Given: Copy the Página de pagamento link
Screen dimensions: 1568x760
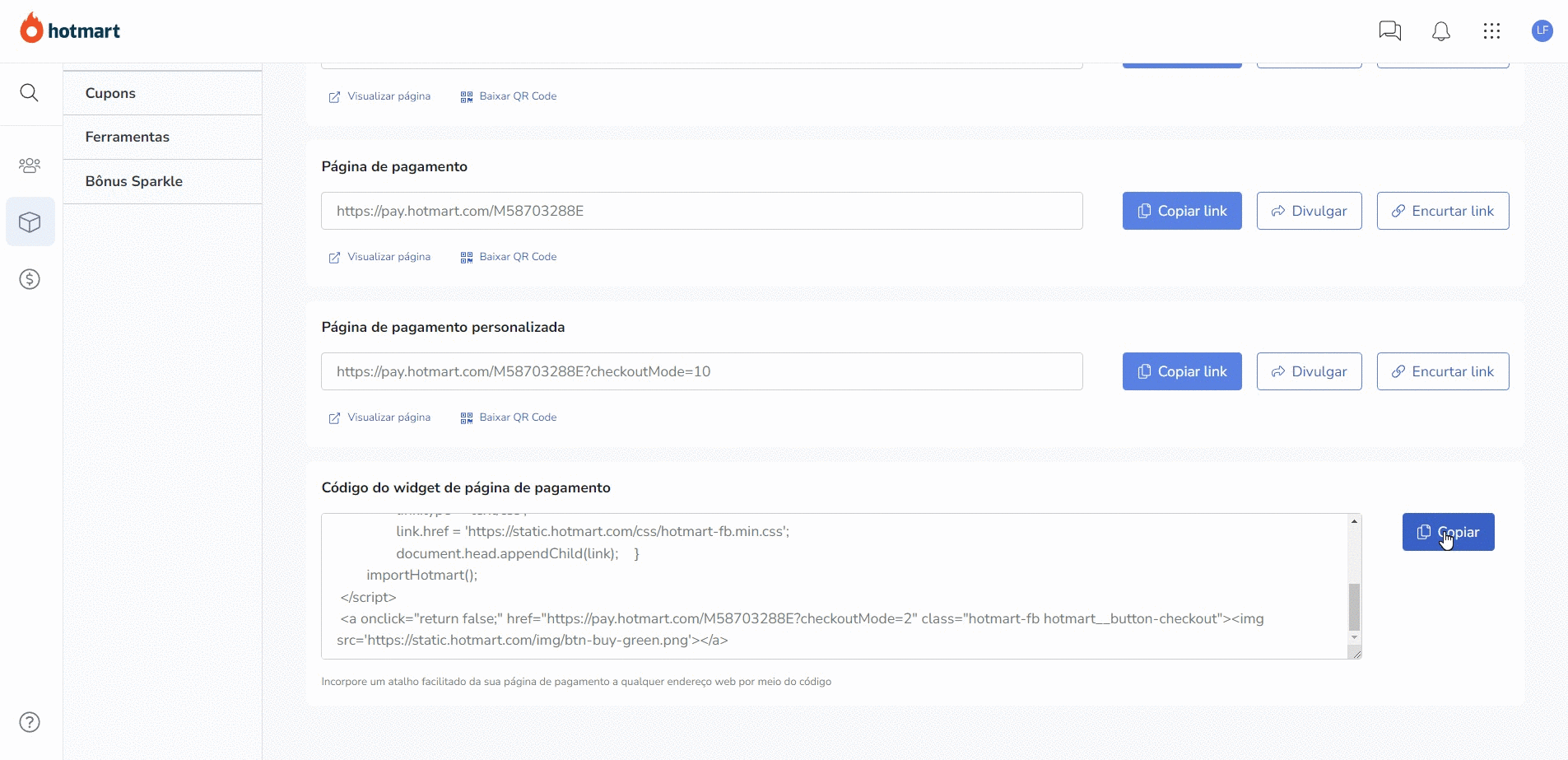Looking at the screenshot, I should point(1182,211).
